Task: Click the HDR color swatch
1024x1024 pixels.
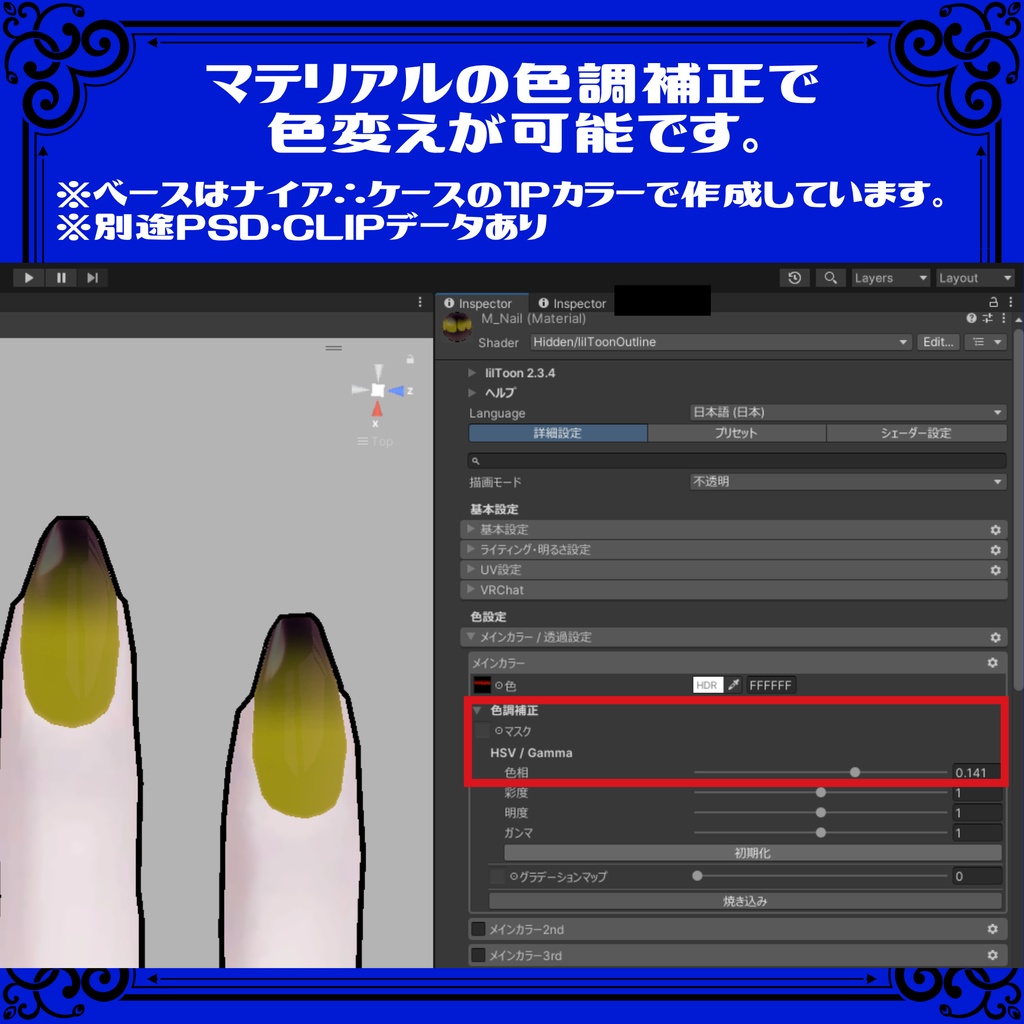Action: pyautogui.click(x=708, y=685)
